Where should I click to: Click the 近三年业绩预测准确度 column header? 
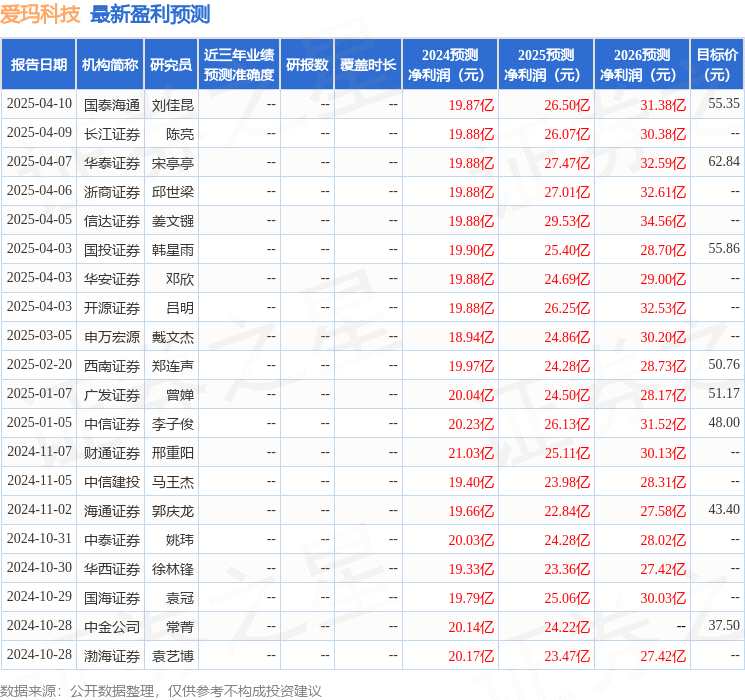point(239,65)
